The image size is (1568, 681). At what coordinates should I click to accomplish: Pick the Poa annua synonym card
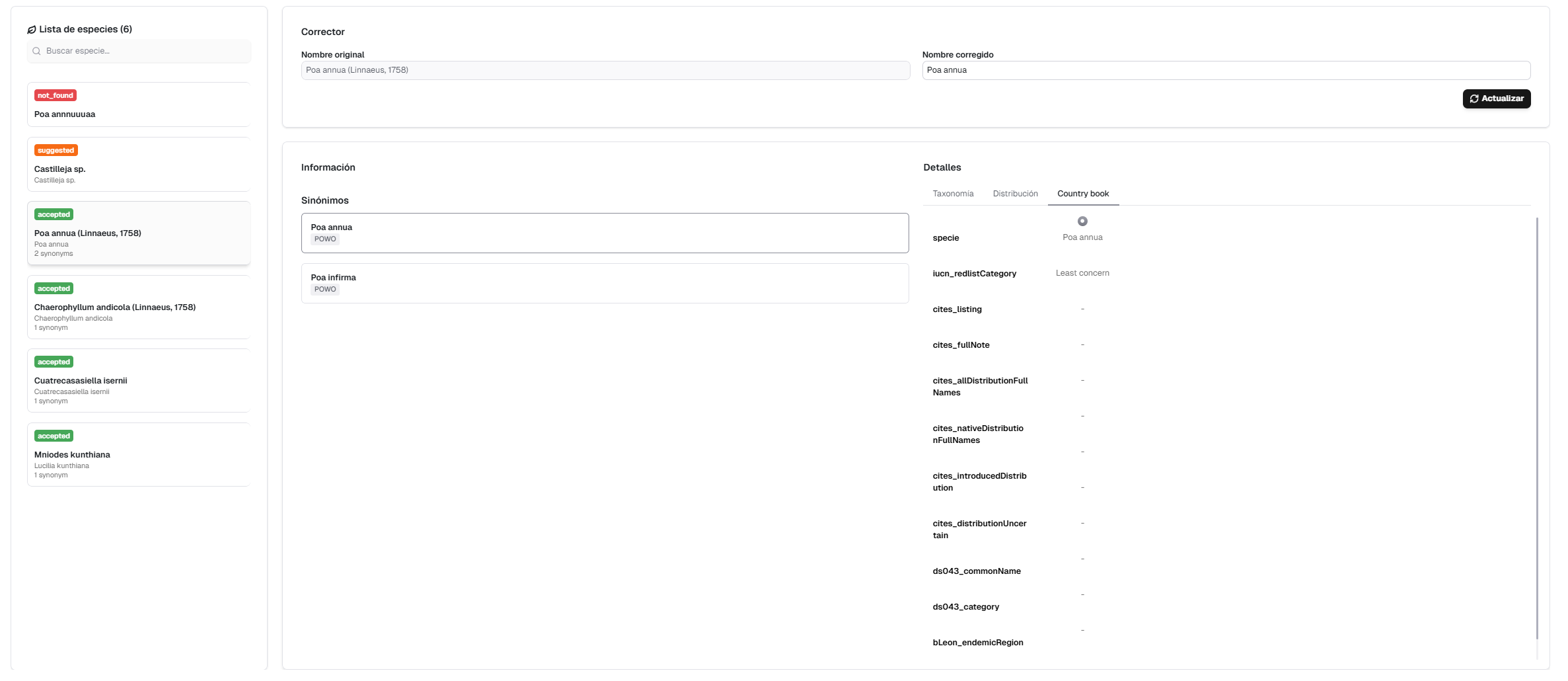605,233
